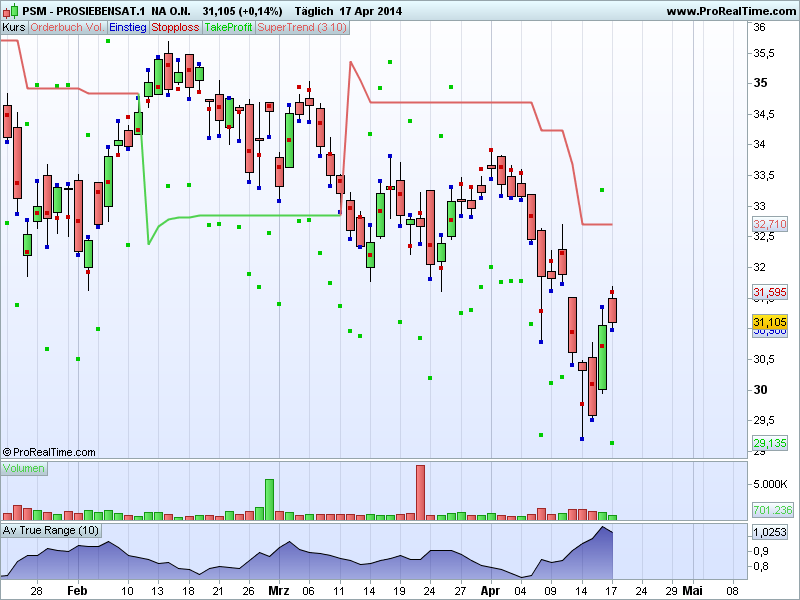The image size is (800, 600).
Task: Click the last red candle on 17 Apr
Action: (x=612, y=310)
